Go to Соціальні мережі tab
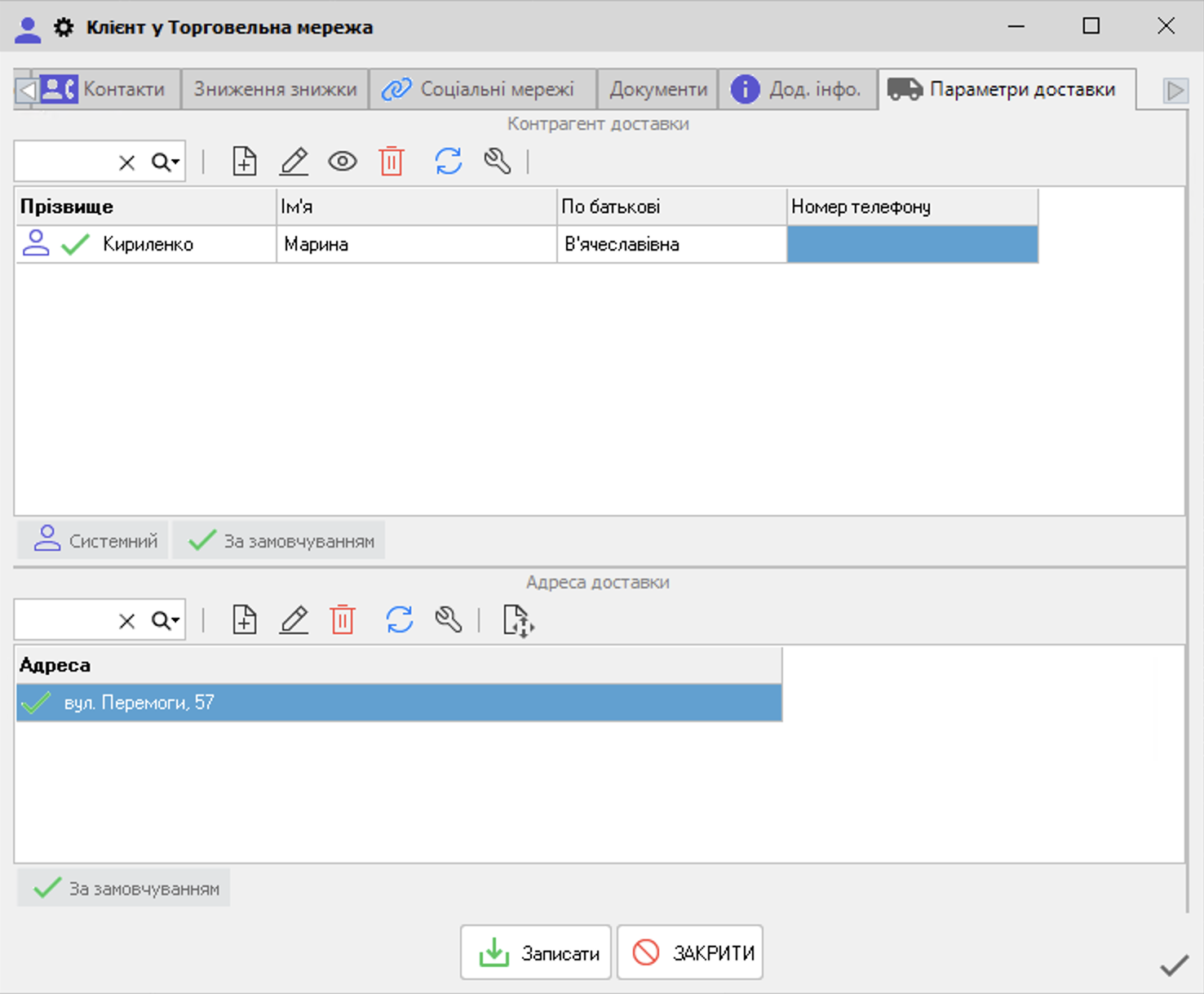This screenshot has height=994, width=1204. pos(483,89)
